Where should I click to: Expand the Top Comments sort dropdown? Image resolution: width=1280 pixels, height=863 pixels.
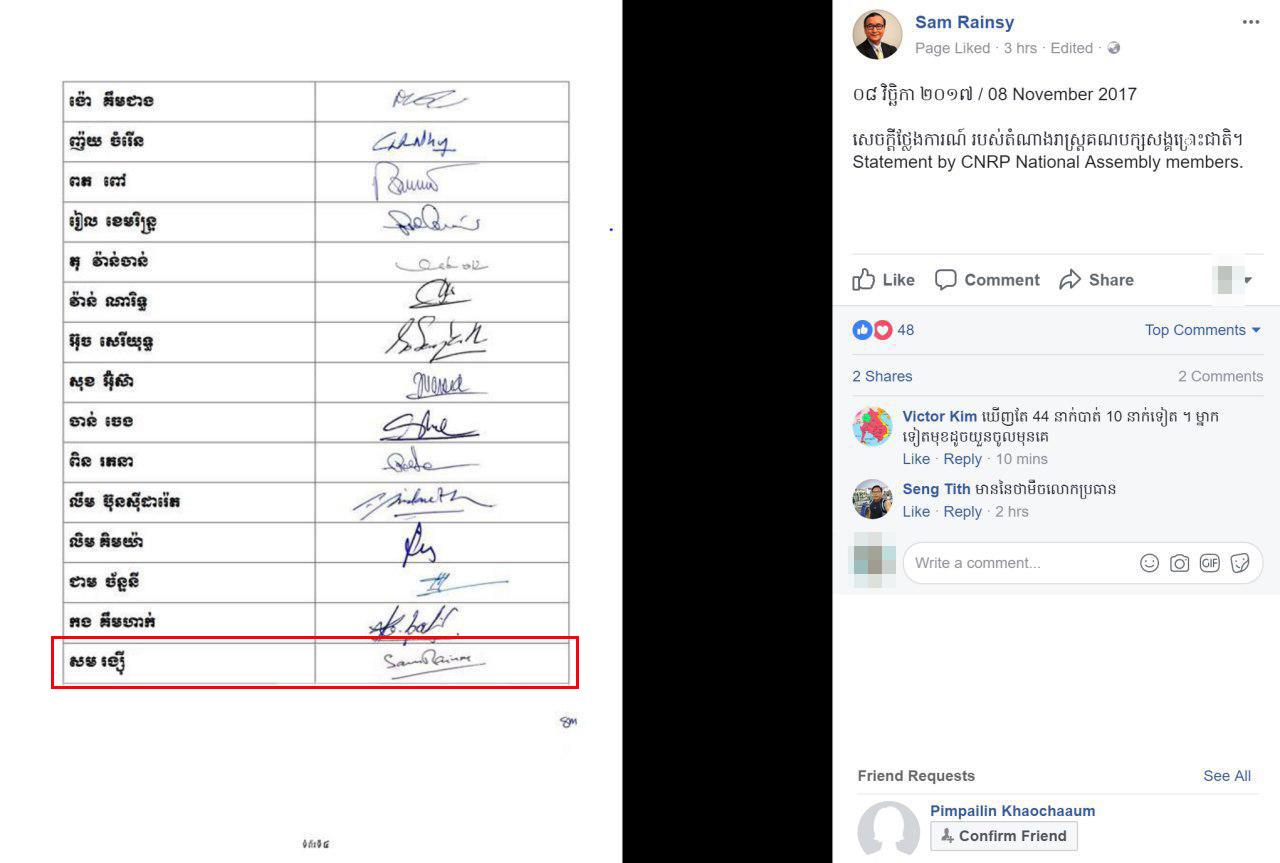click(1203, 330)
